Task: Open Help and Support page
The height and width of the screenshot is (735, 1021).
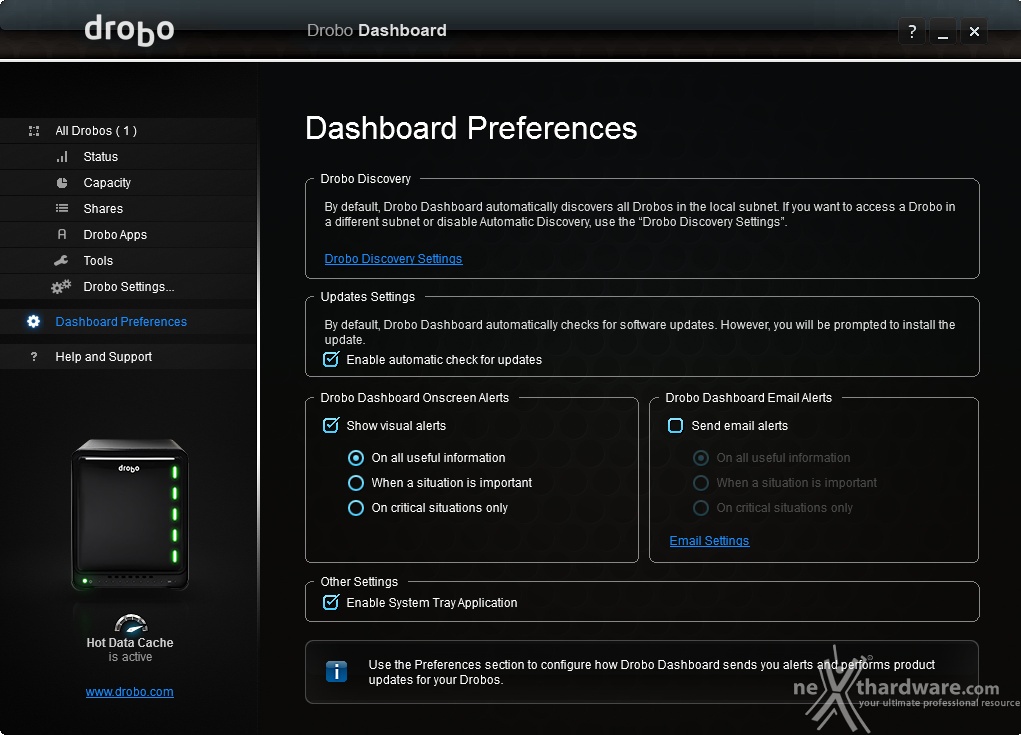Action: click(x=128, y=357)
